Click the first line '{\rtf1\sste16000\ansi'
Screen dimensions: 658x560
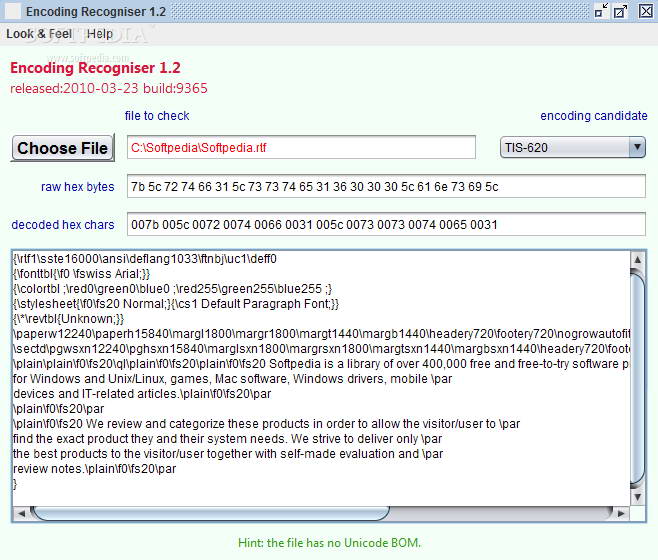pos(145,259)
